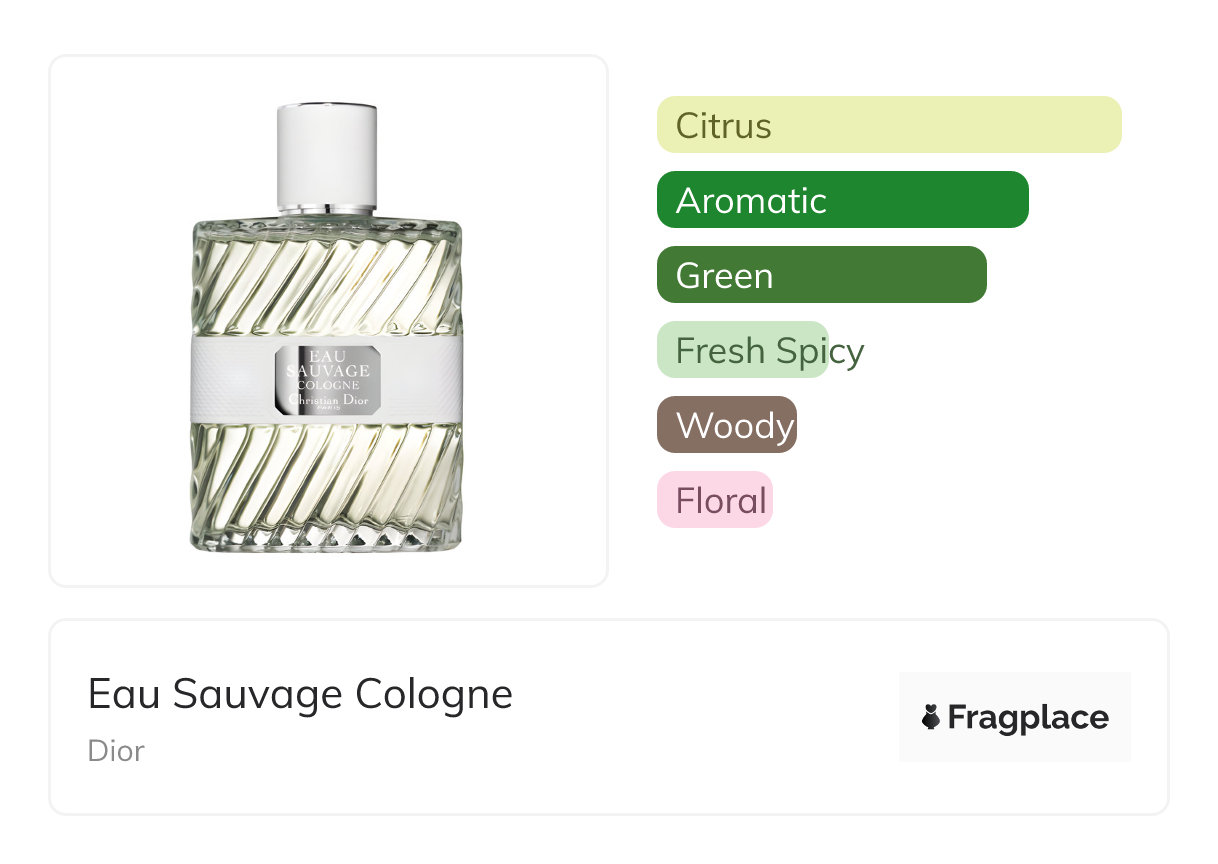Click the Woody label text

tap(735, 426)
